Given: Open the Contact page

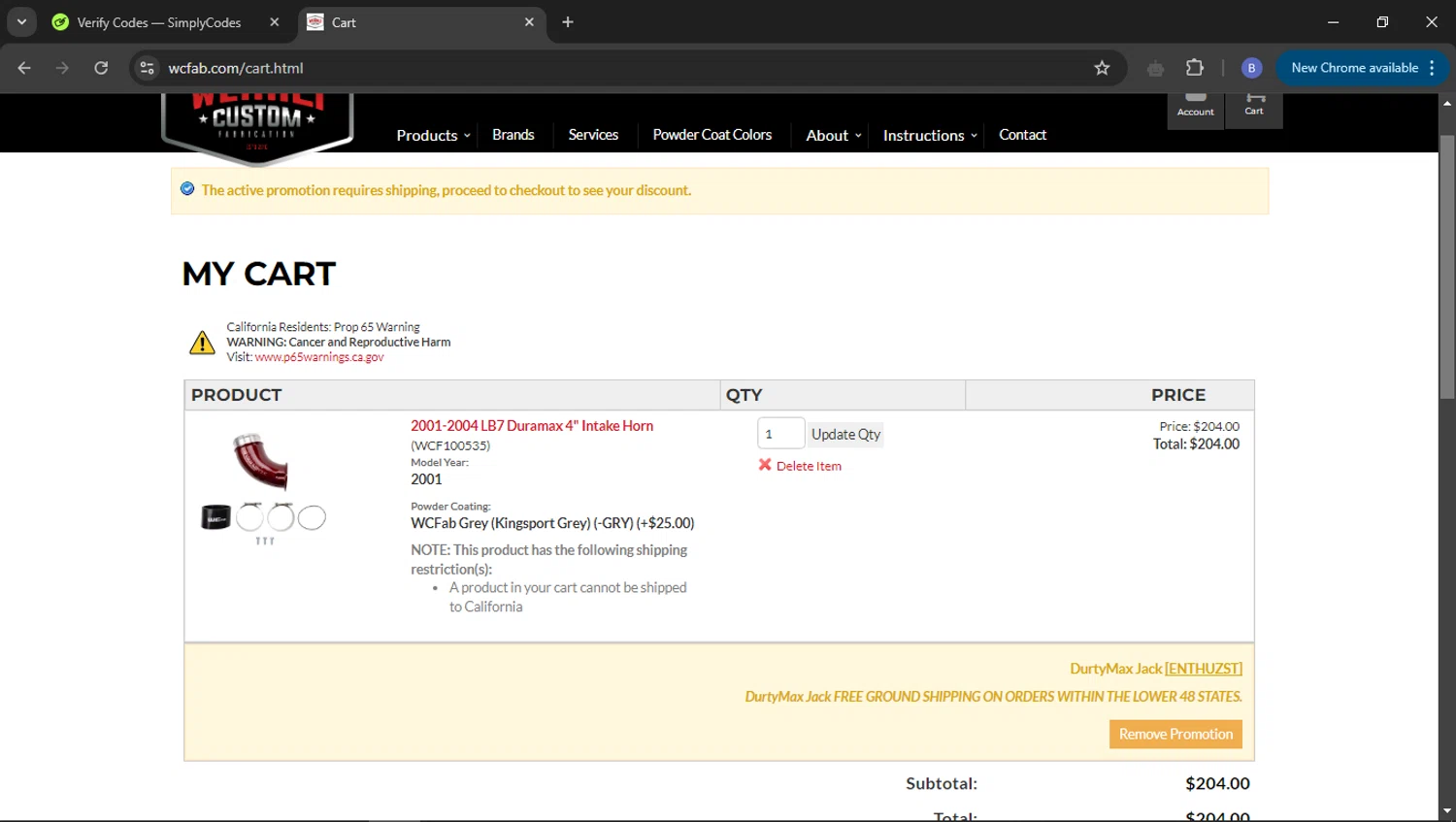Looking at the screenshot, I should [x=1022, y=135].
